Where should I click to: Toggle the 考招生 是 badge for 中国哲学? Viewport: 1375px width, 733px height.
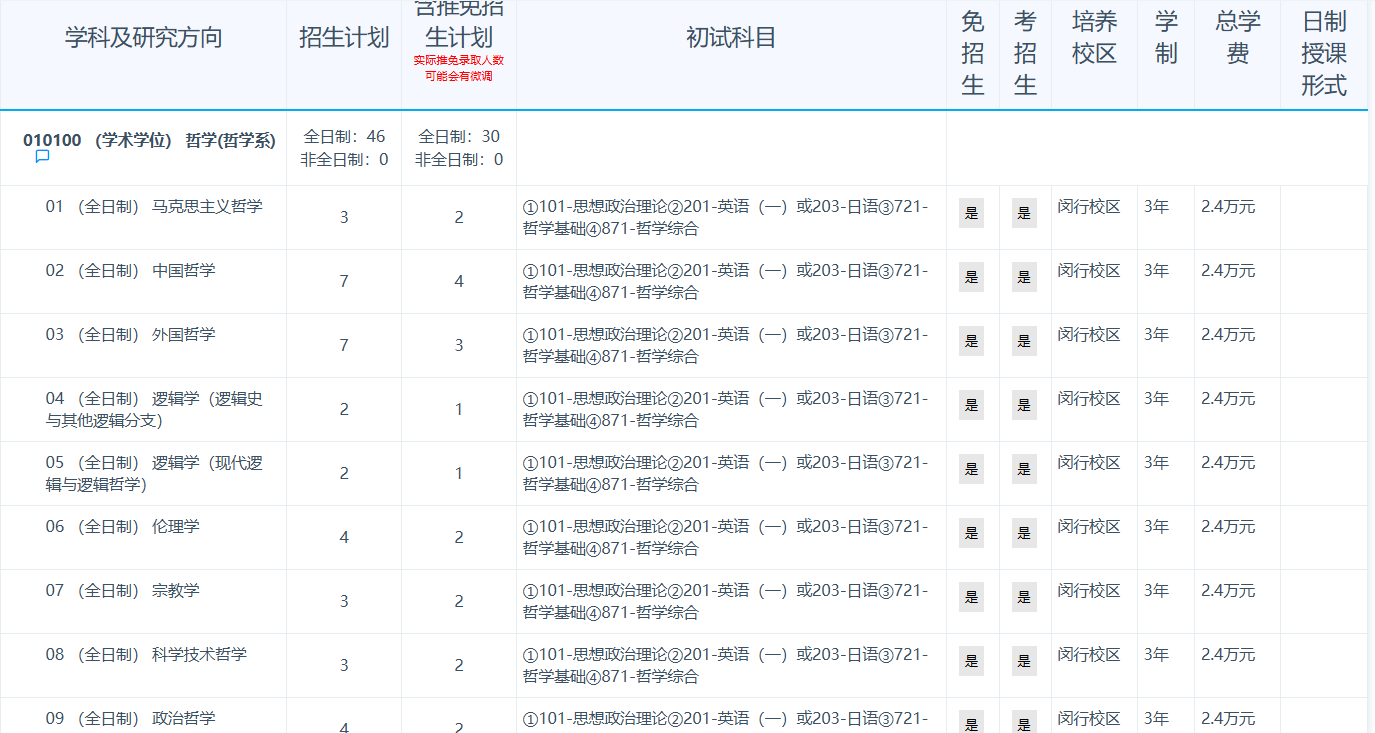[1024, 276]
